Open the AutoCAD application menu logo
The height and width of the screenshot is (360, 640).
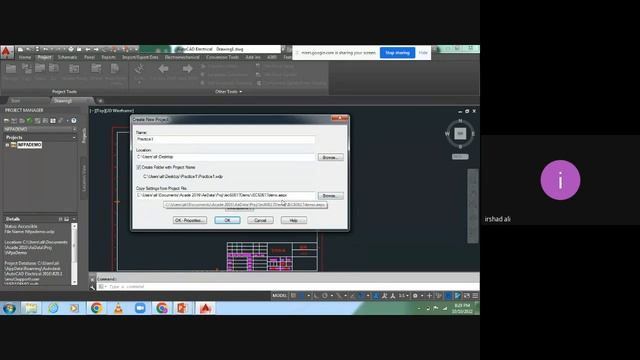[x=7, y=52]
